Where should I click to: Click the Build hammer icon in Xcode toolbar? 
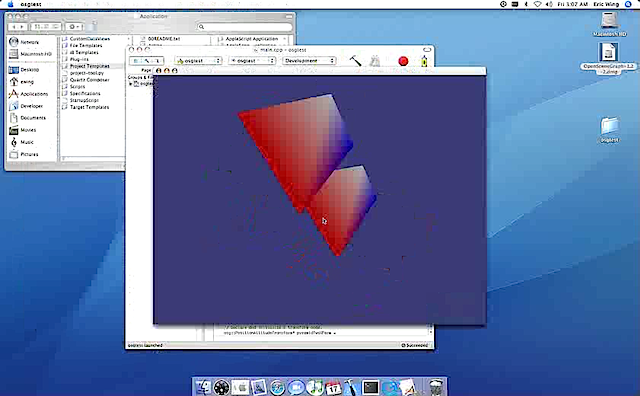tap(355, 61)
